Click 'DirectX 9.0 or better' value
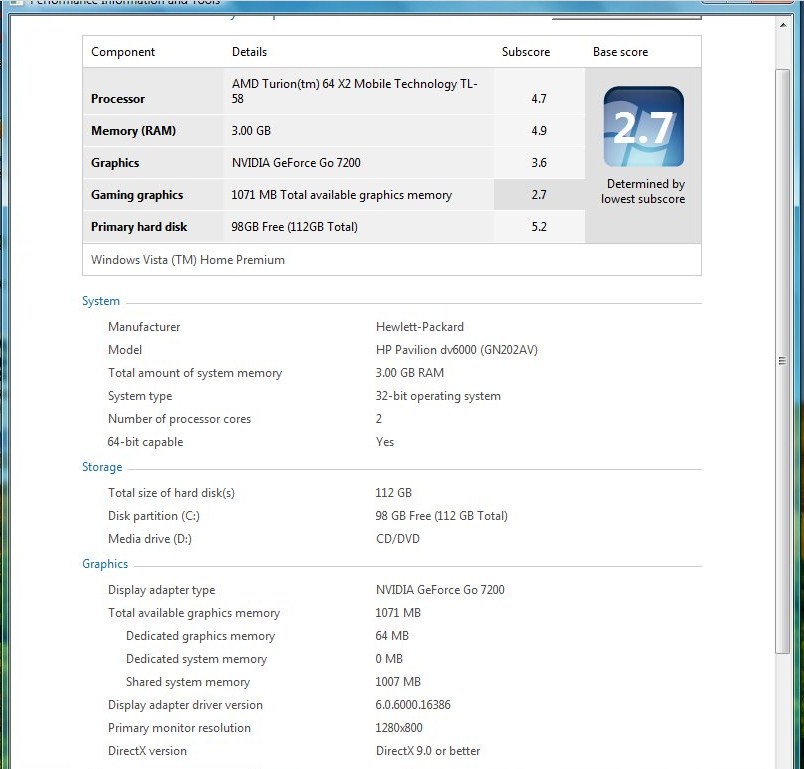 point(428,751)
